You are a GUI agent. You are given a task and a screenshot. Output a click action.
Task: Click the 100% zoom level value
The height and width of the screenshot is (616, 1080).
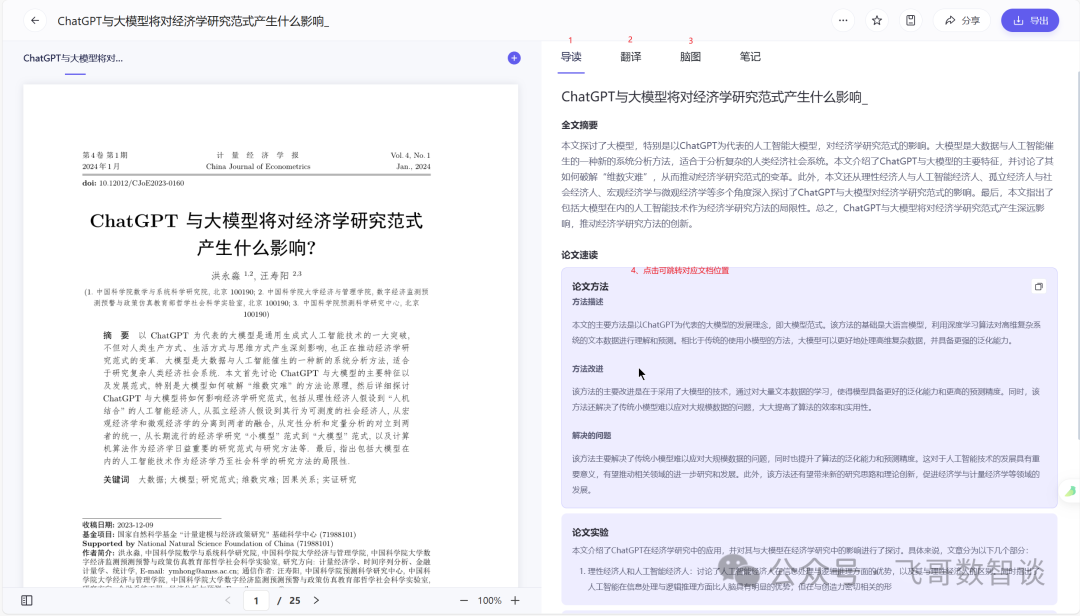click(489, 601)
